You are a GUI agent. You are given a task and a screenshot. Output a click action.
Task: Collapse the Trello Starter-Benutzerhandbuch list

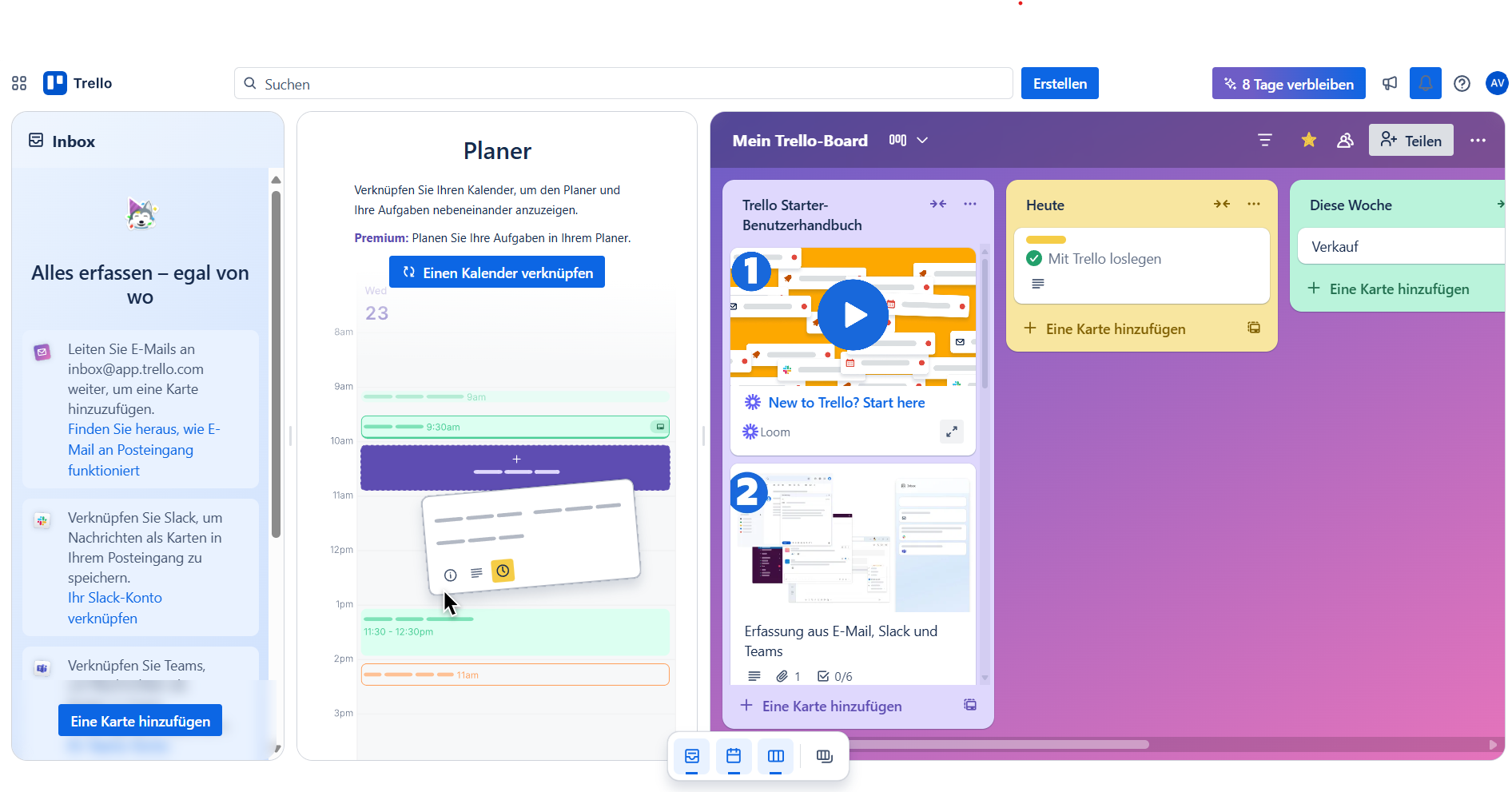click(x=938, y=204)
